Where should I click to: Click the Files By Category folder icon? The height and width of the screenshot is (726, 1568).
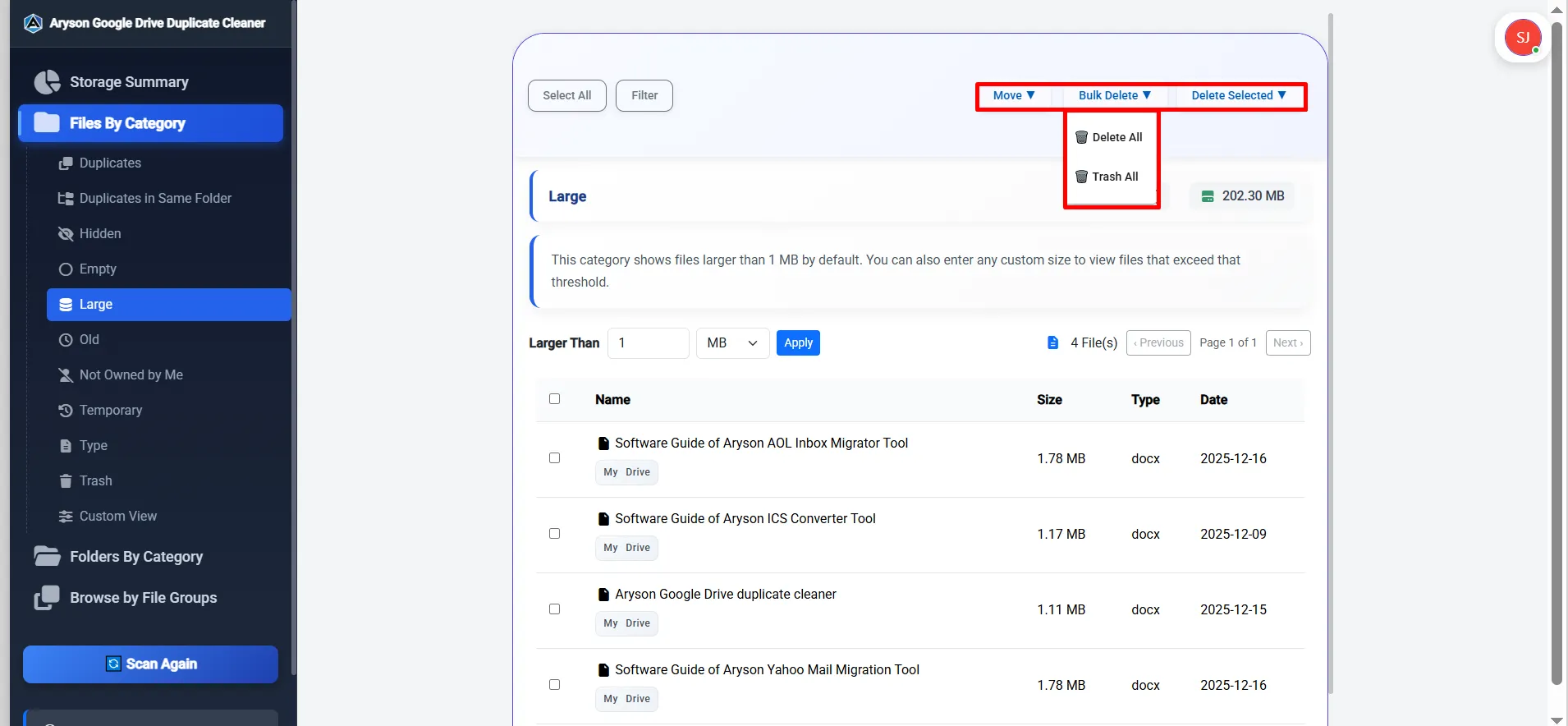coord(47,123)
